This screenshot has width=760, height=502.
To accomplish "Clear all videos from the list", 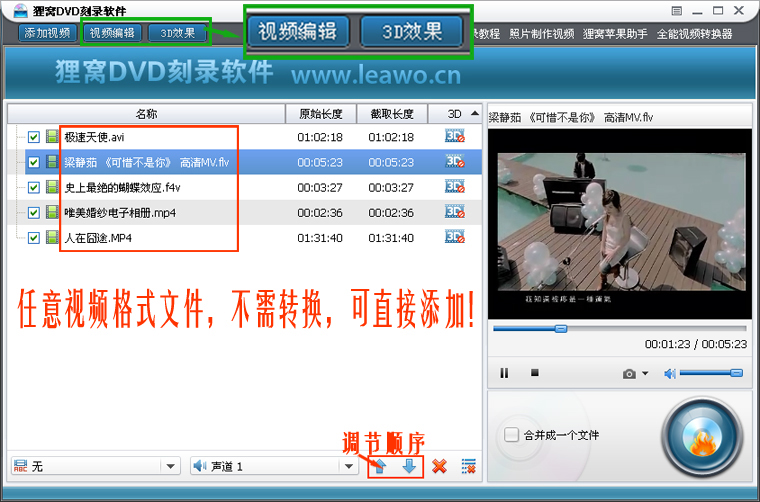I will pyautogui.click(x=468, y=467).
